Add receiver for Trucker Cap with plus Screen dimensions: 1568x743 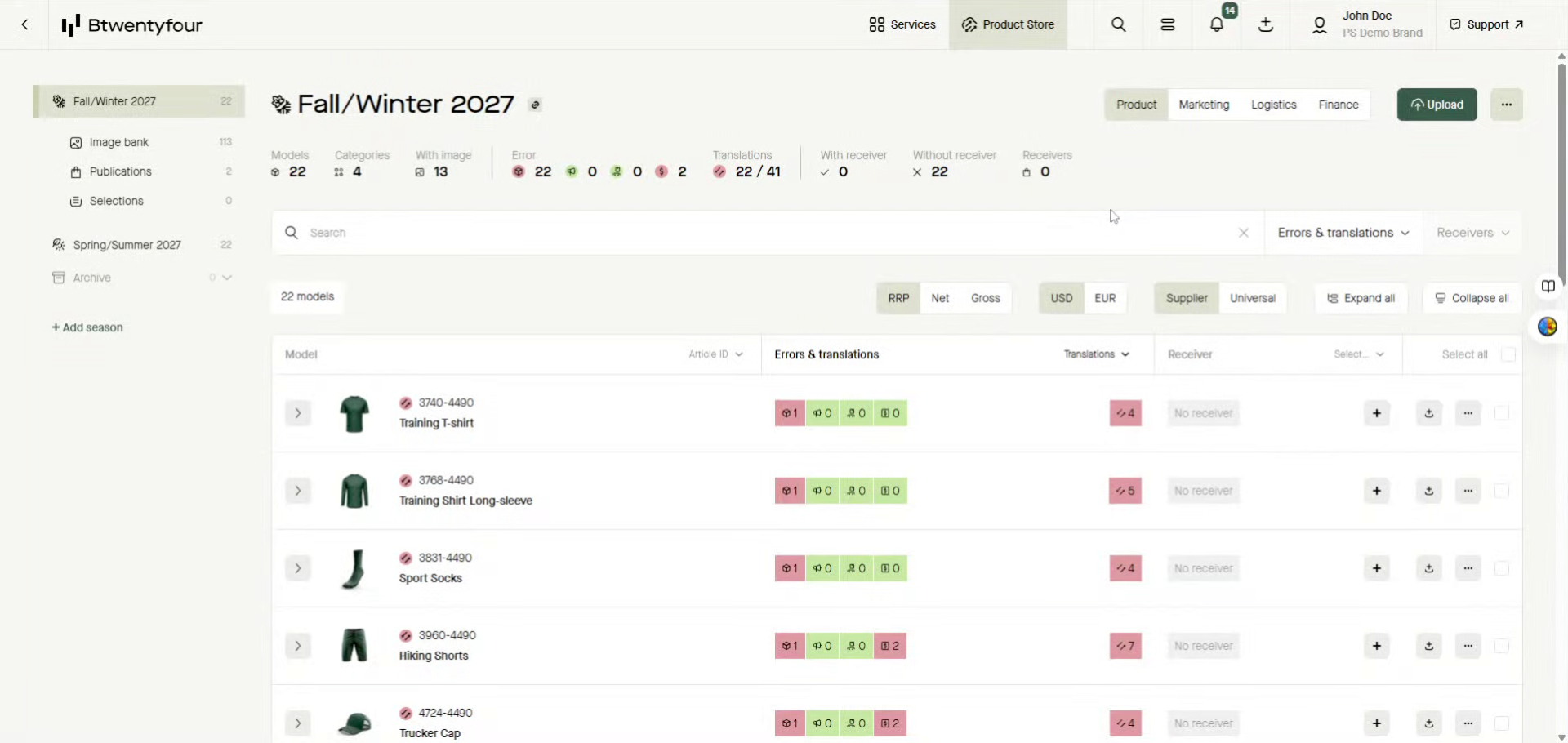pyautogui.click(x=1377, y=723)
